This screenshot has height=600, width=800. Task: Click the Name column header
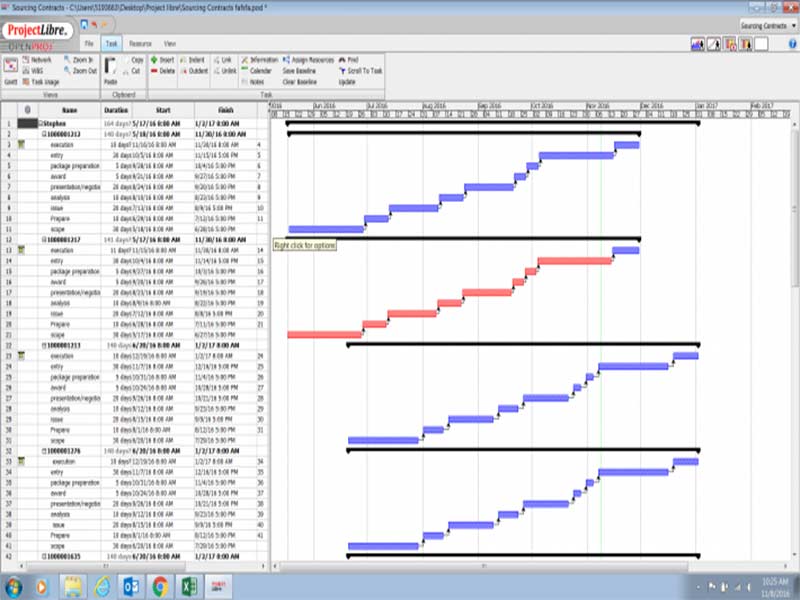point(69,110)
